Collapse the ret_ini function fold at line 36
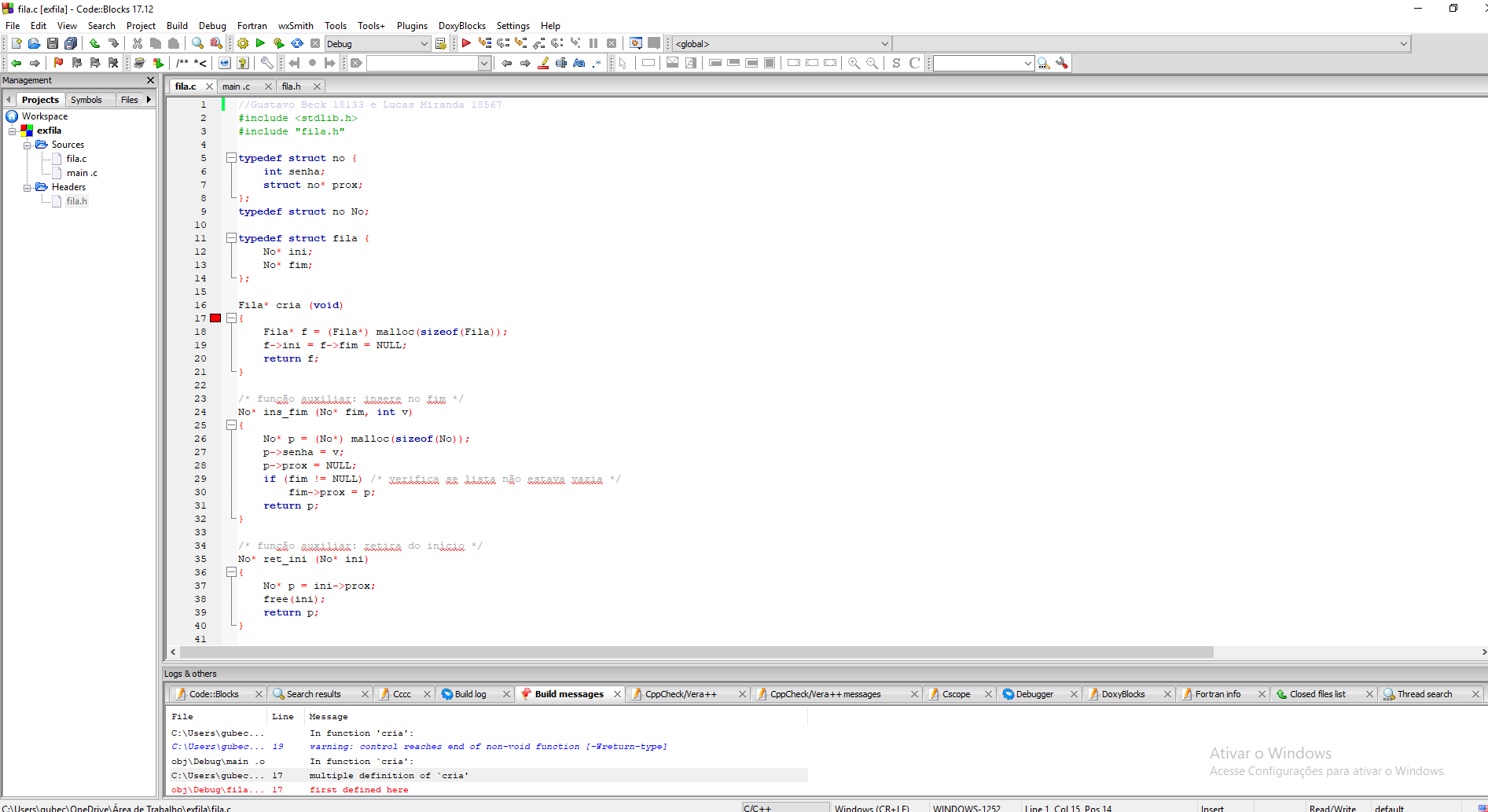The width and height of the screenshot is (1488, 812). tap(231, 572)
